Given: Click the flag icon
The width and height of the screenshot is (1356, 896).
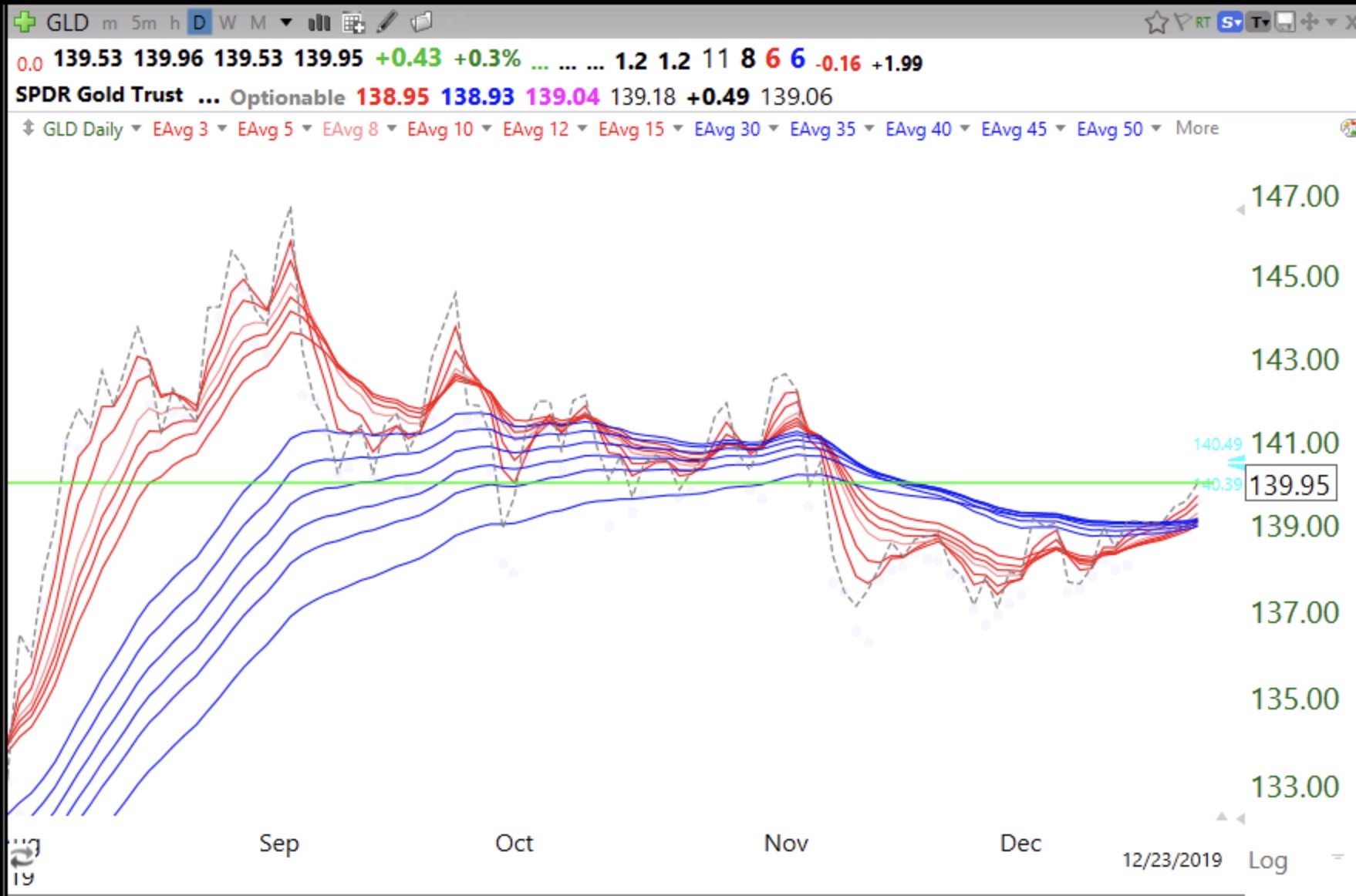Looking at the screenshot, I should point(1182,22).
